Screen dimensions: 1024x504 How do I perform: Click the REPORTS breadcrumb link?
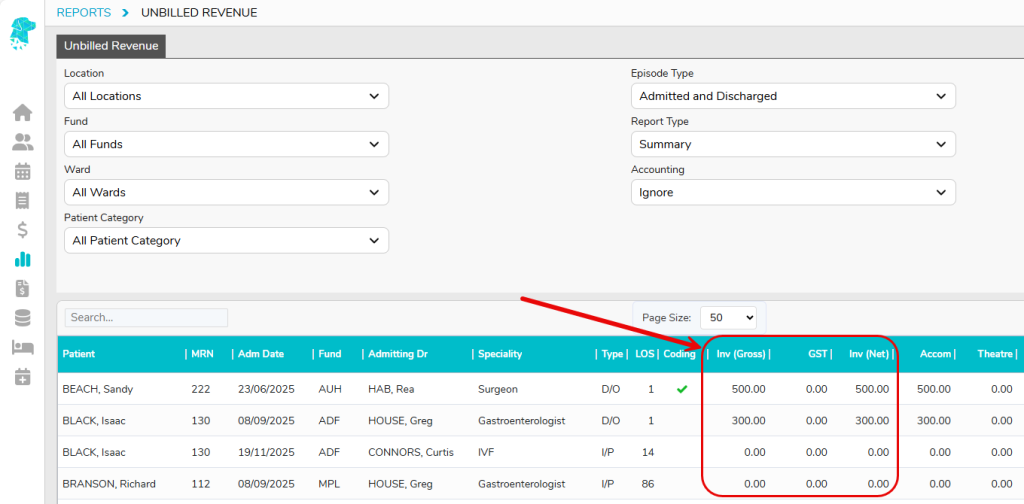[84, 12]
